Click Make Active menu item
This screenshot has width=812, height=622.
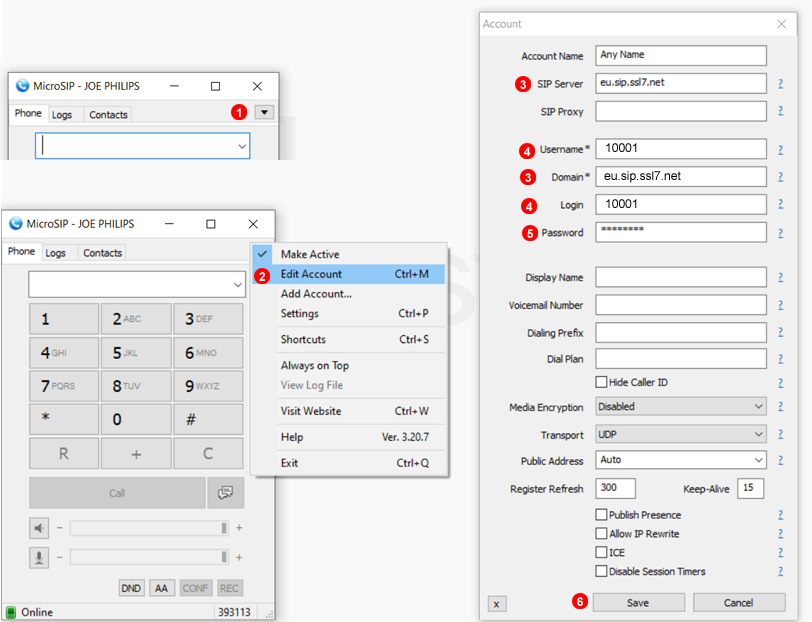point(349,254)
